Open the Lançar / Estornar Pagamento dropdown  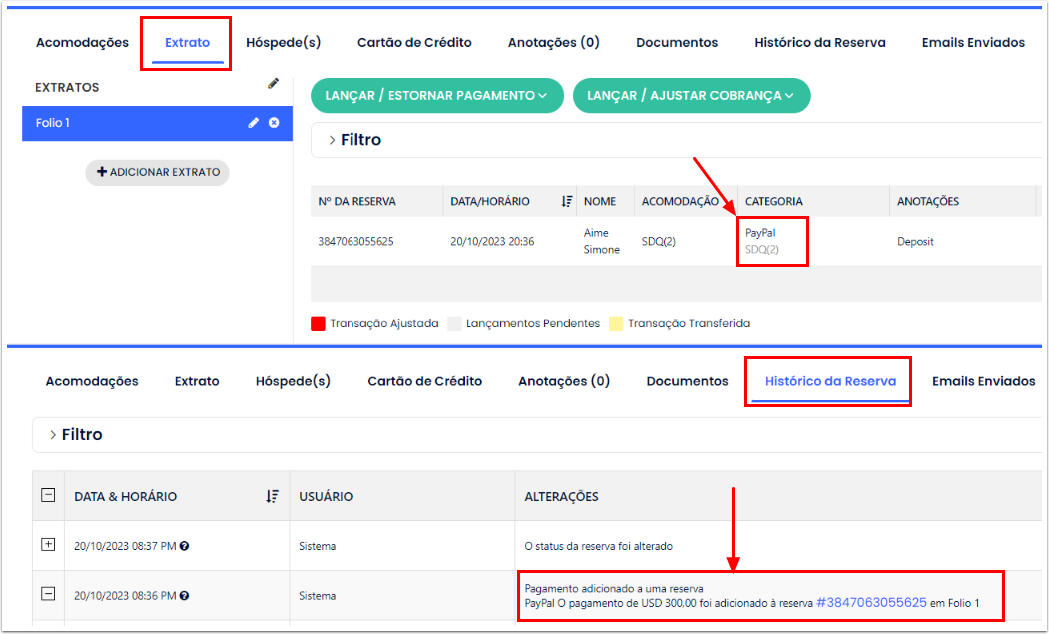click(x=437, y=95)
